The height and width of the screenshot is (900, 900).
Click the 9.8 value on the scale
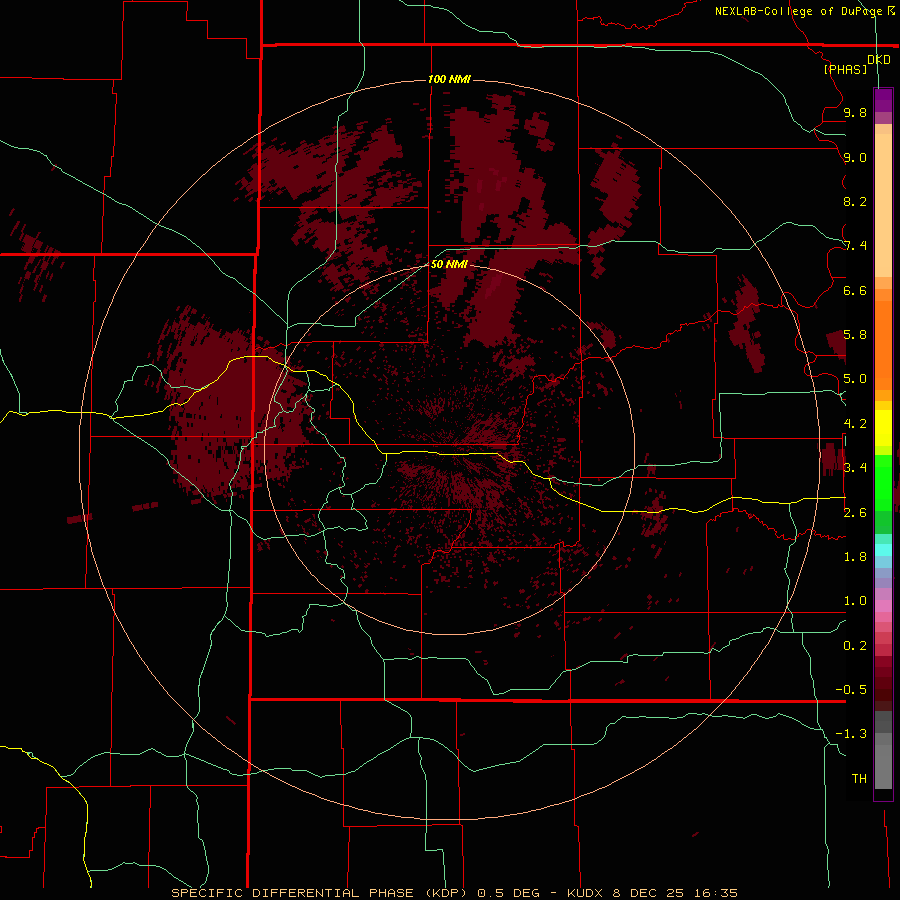click(855, 112)
